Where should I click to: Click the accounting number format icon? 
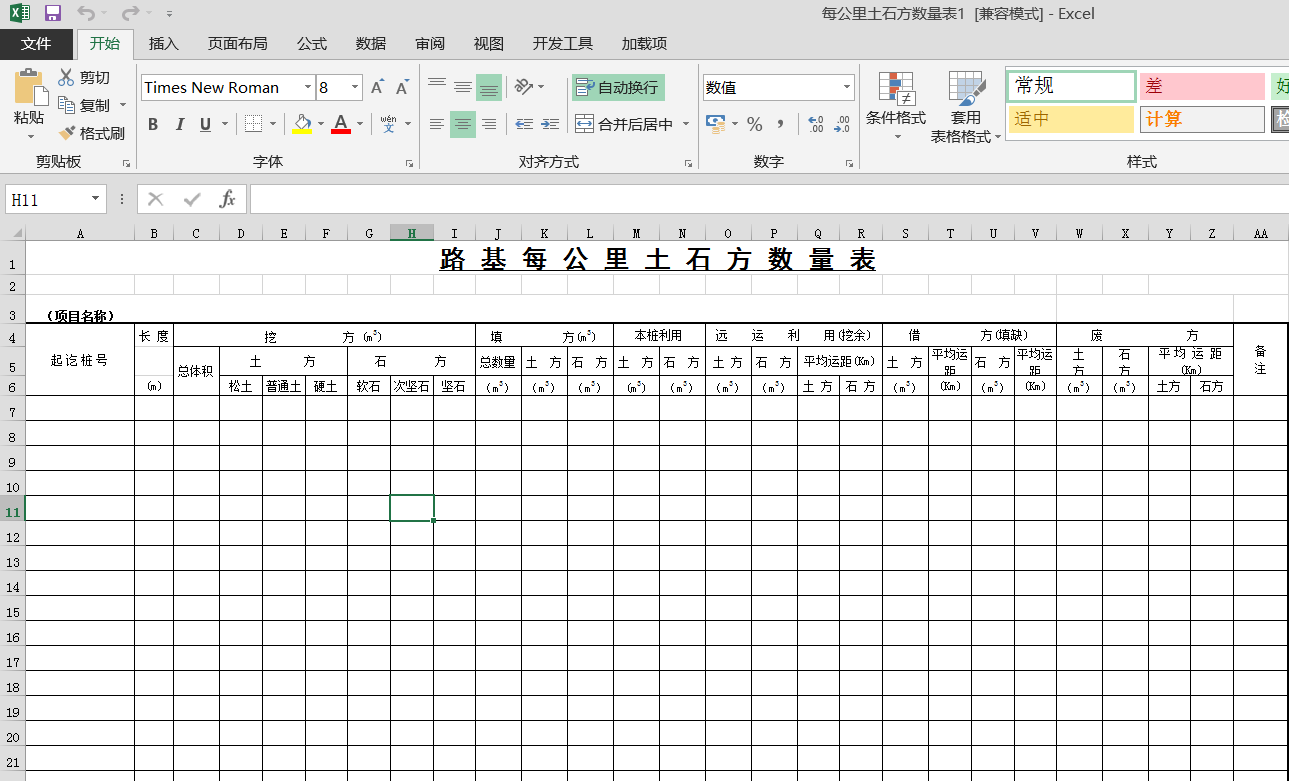(x=715, y=124)
